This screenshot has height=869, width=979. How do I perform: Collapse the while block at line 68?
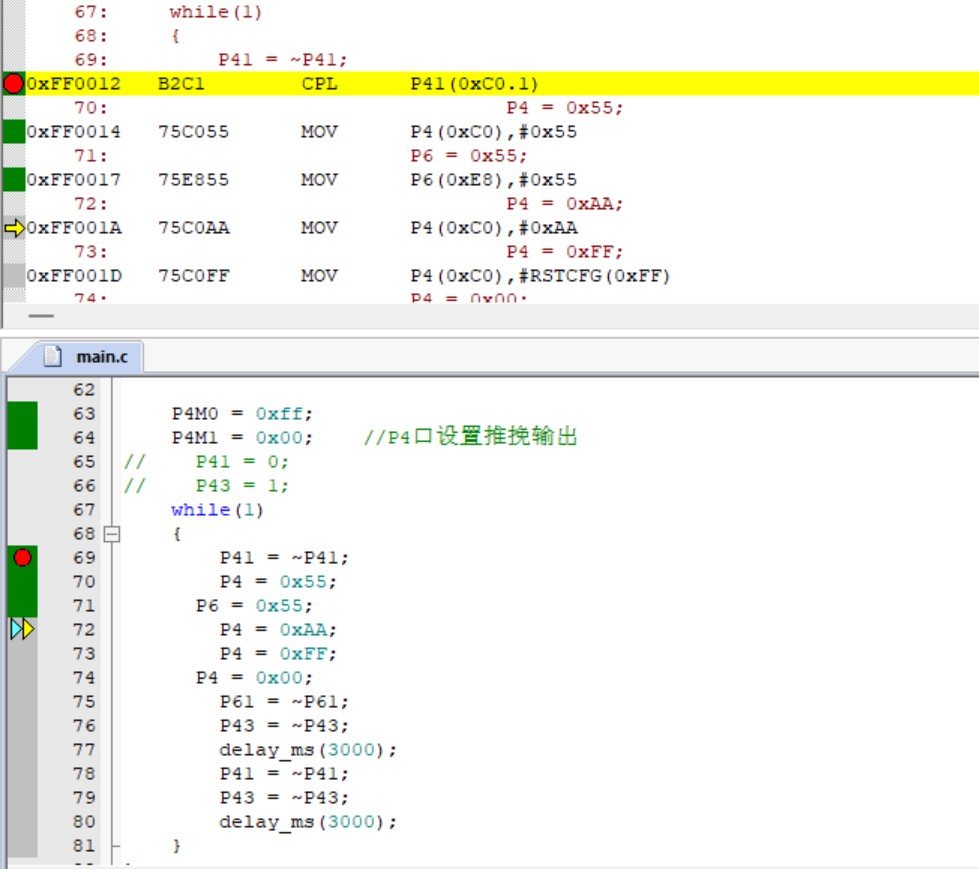[x=112, y=534]
